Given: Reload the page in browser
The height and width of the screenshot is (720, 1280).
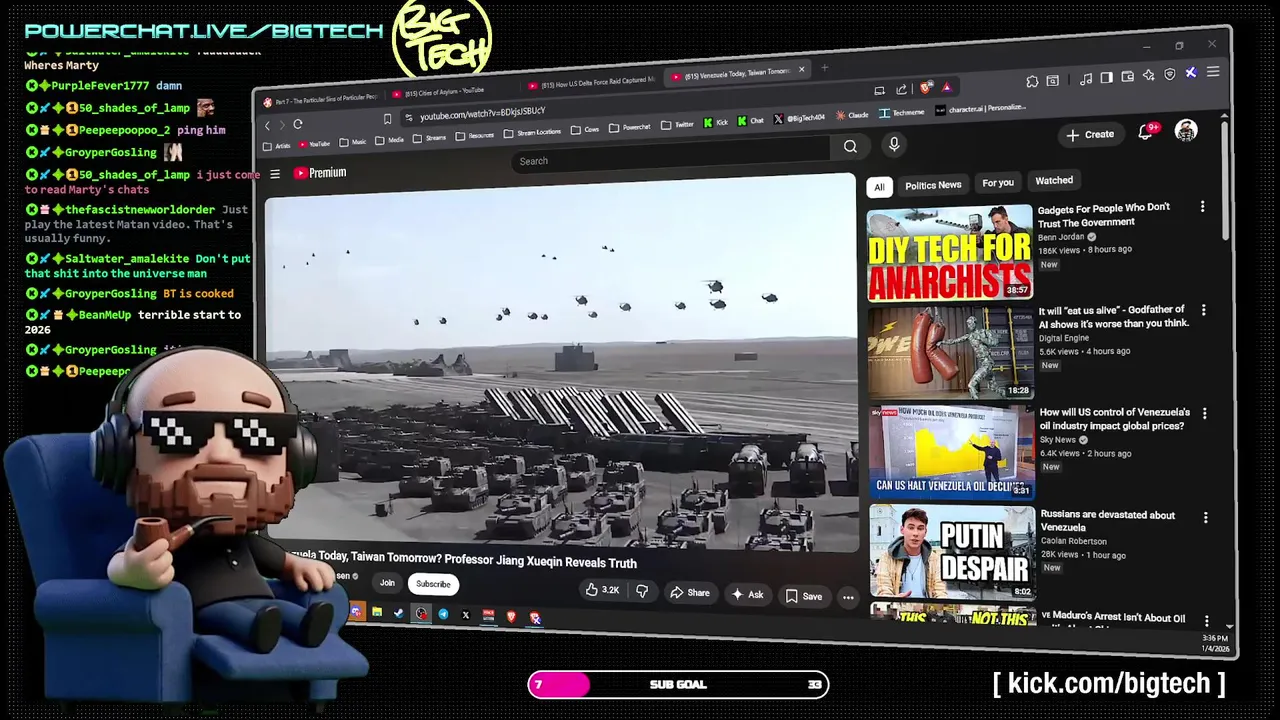Looking at the screenshot, I should (x=298, y=124).
